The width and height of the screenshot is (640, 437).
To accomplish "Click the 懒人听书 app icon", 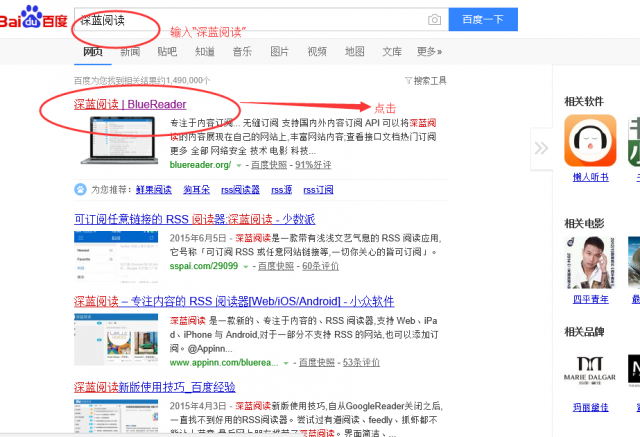I will tap(590, 140).
